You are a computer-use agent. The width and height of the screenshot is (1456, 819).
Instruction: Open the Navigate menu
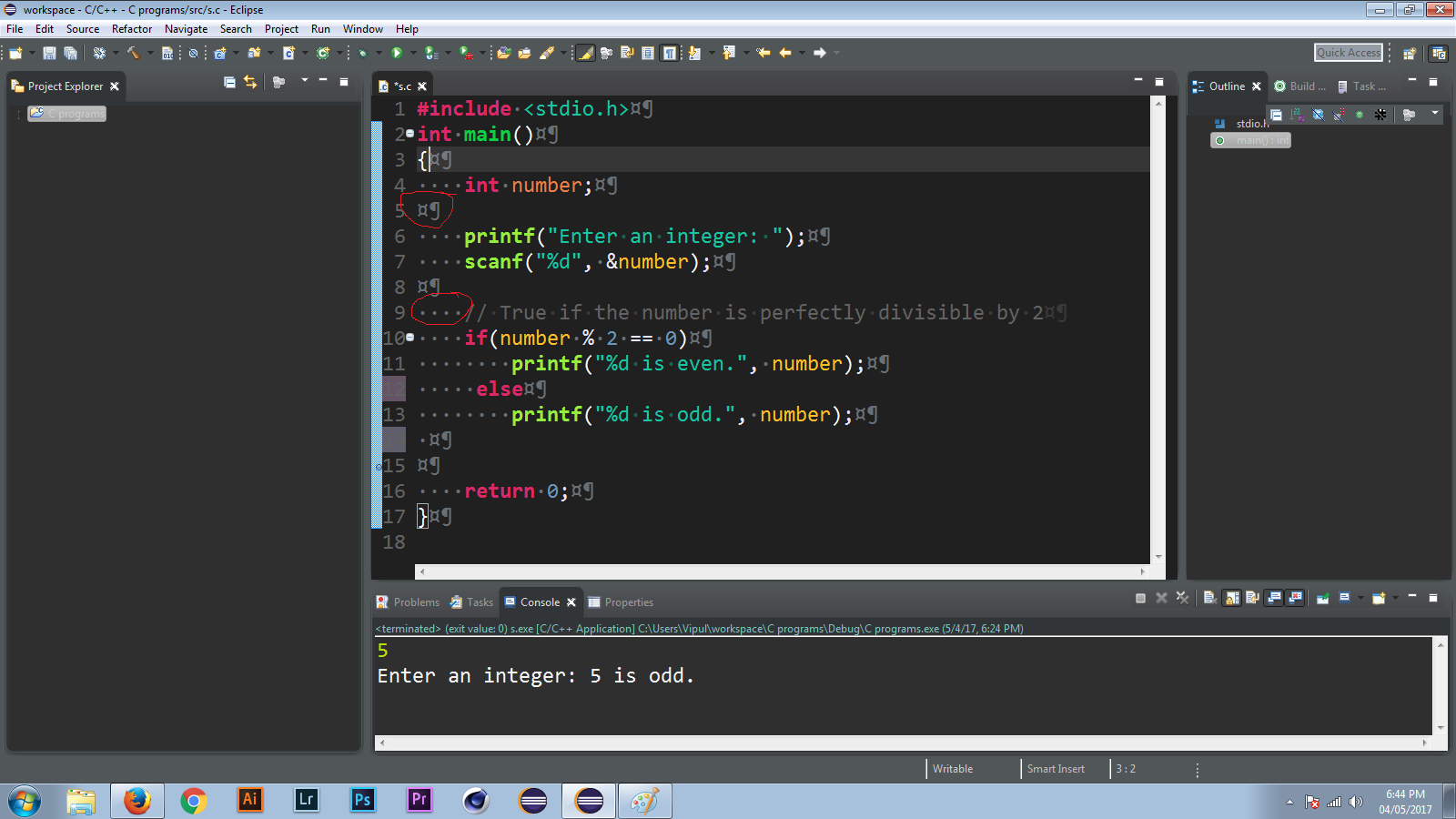click(186, 29)
